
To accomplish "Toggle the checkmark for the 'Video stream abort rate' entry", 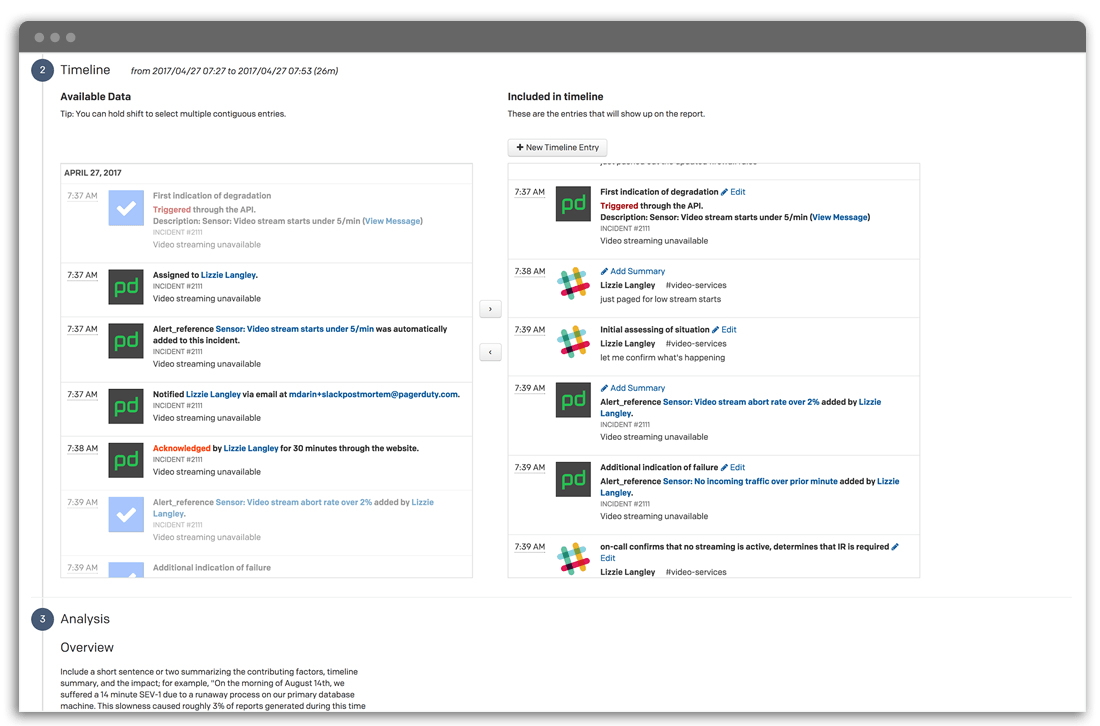I will click(126, 514).
